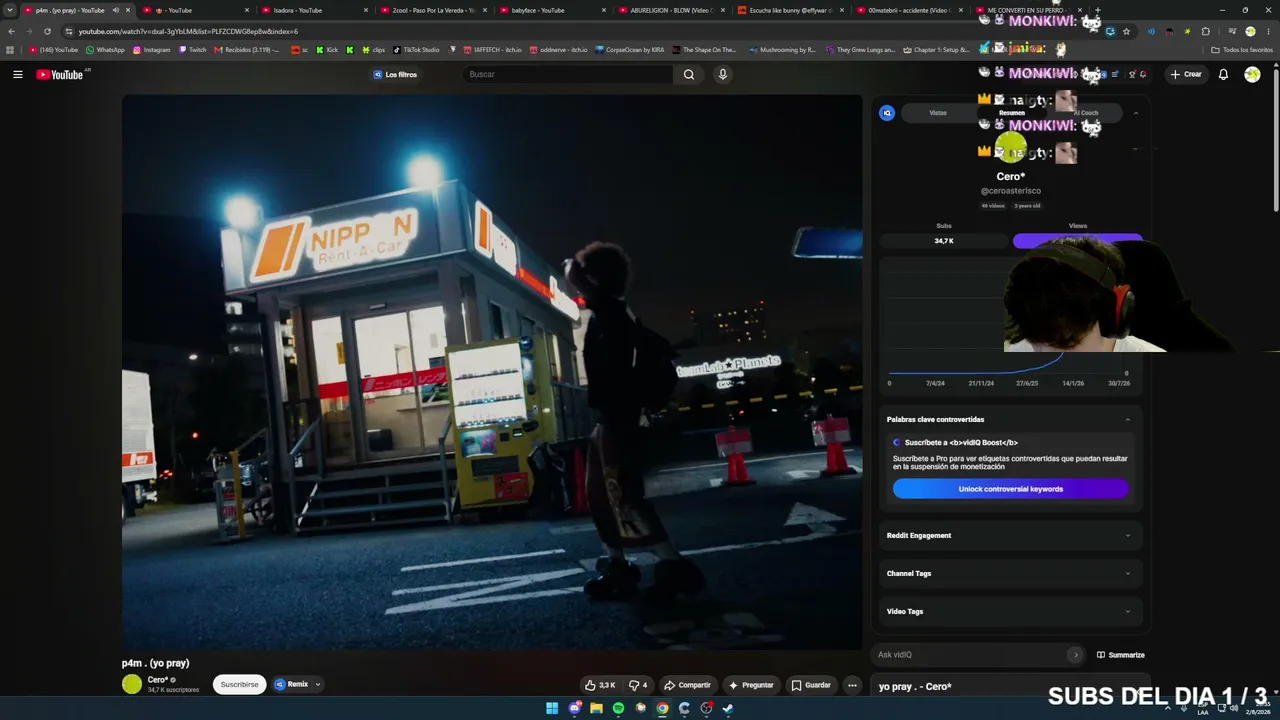Bookmark this page with the star
The image size is (1280, 720).
click(1126, 31)
